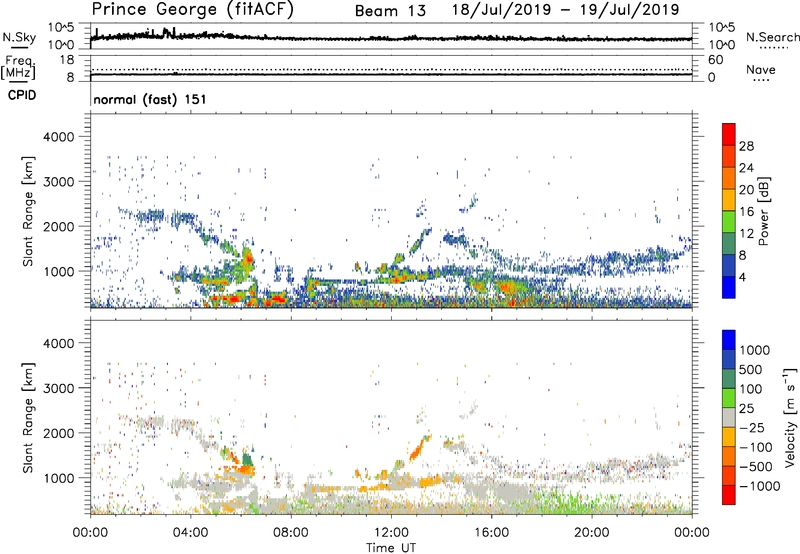Click the '2000' tick of Velocity panel axis
The width and height of the screenshot is (800, 554).
coord(58,433)
